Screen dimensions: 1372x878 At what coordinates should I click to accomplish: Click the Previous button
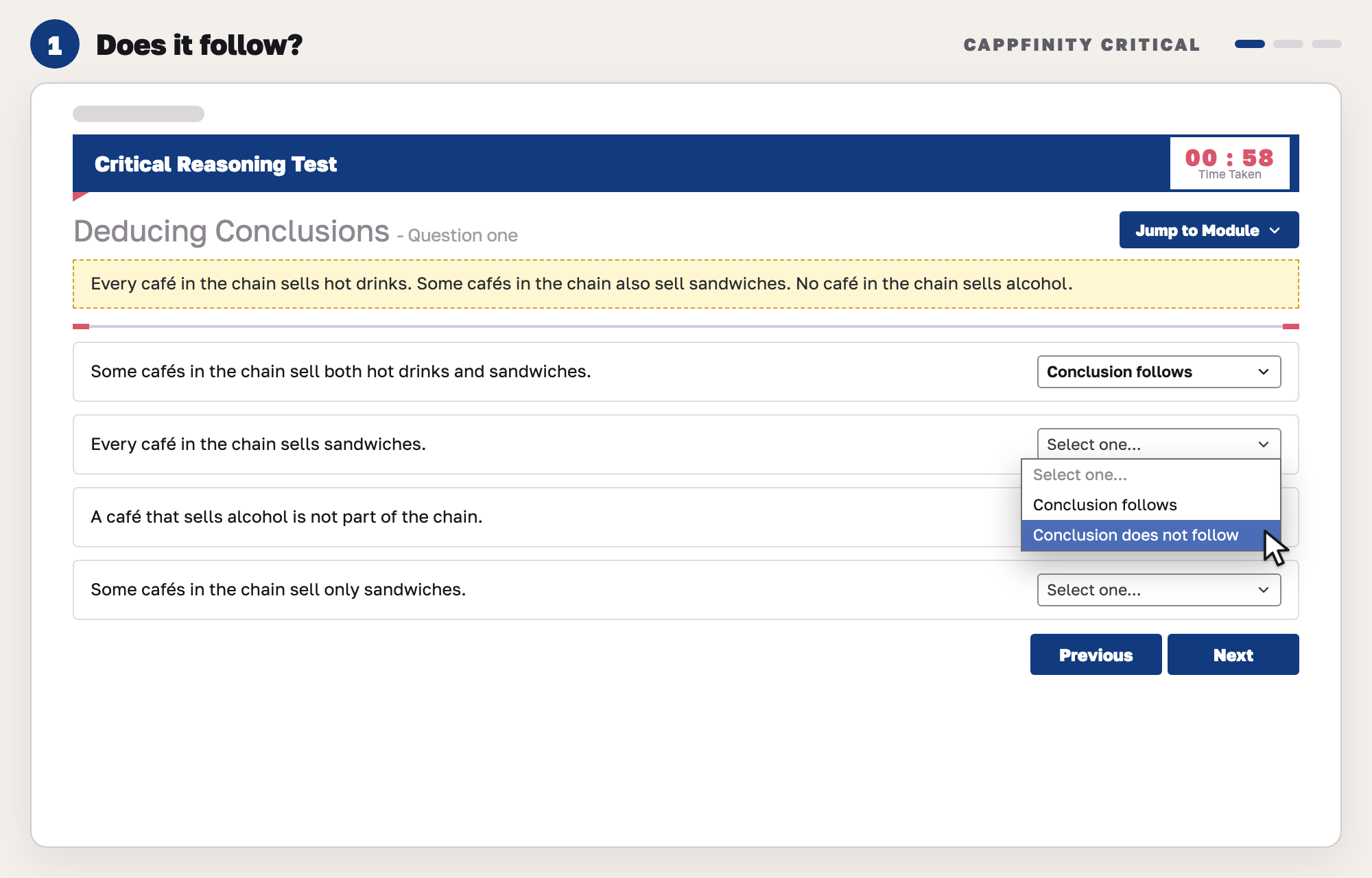[1096, 654]
